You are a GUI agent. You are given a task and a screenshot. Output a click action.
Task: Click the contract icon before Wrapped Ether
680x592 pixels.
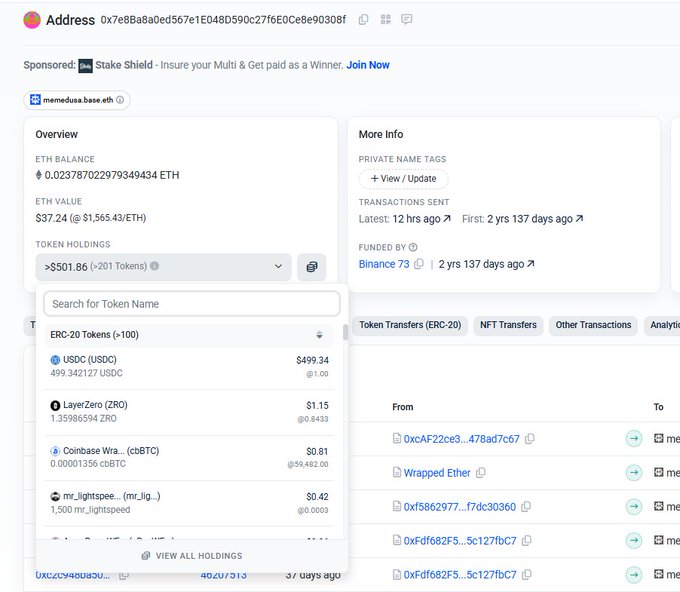pos(396,472)
